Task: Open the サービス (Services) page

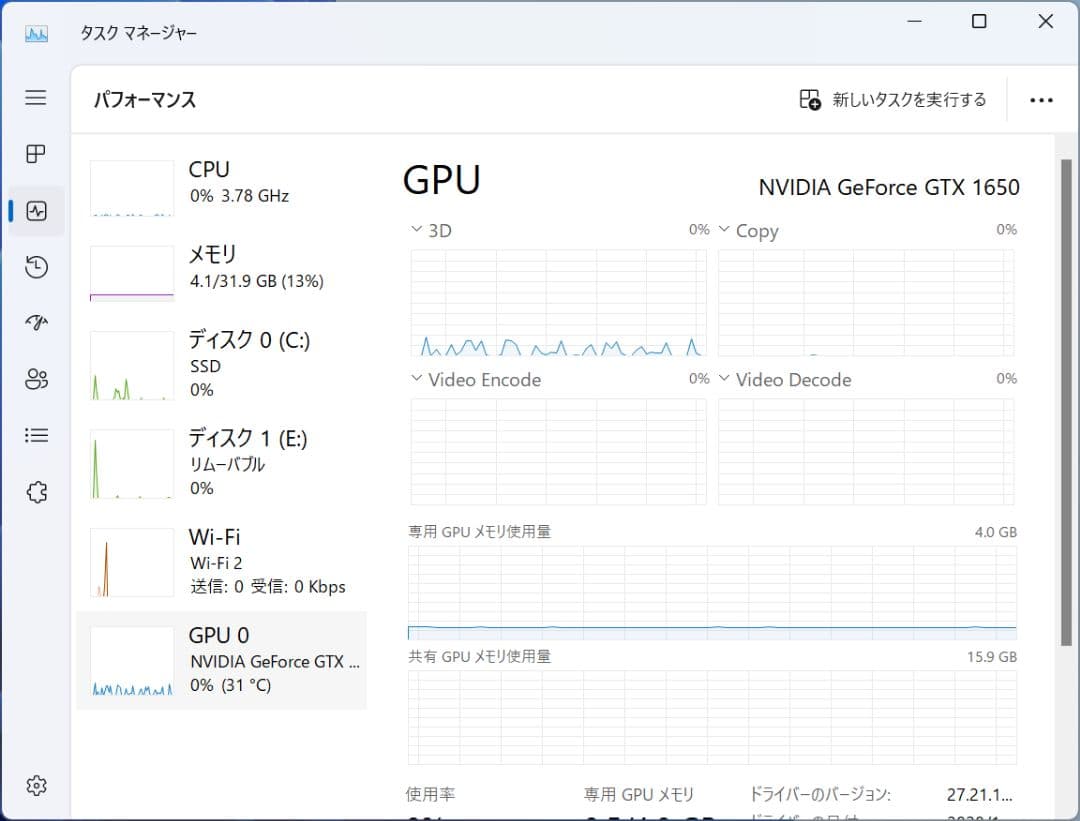Action: 35,491
